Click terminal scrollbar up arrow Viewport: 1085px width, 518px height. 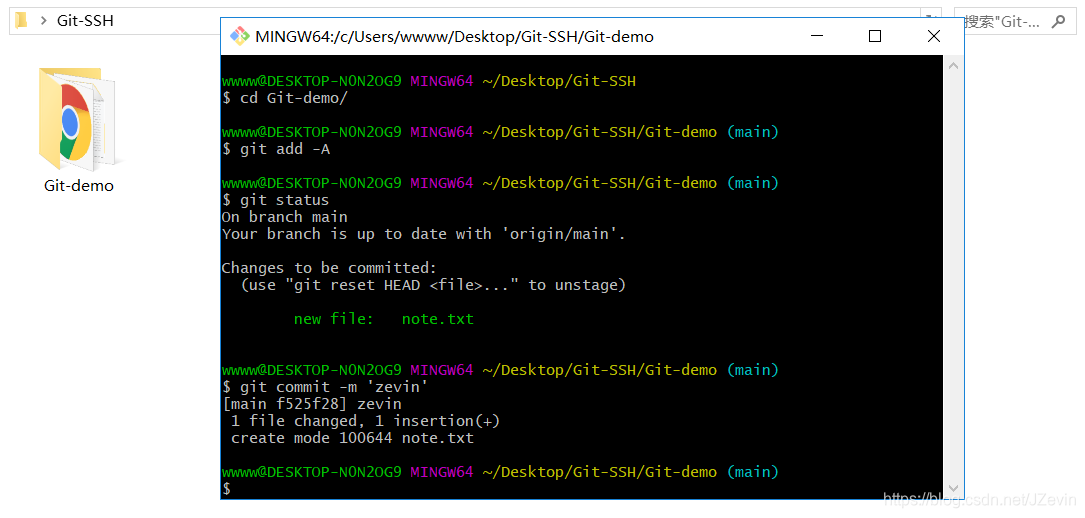click(x=953, y=66)
